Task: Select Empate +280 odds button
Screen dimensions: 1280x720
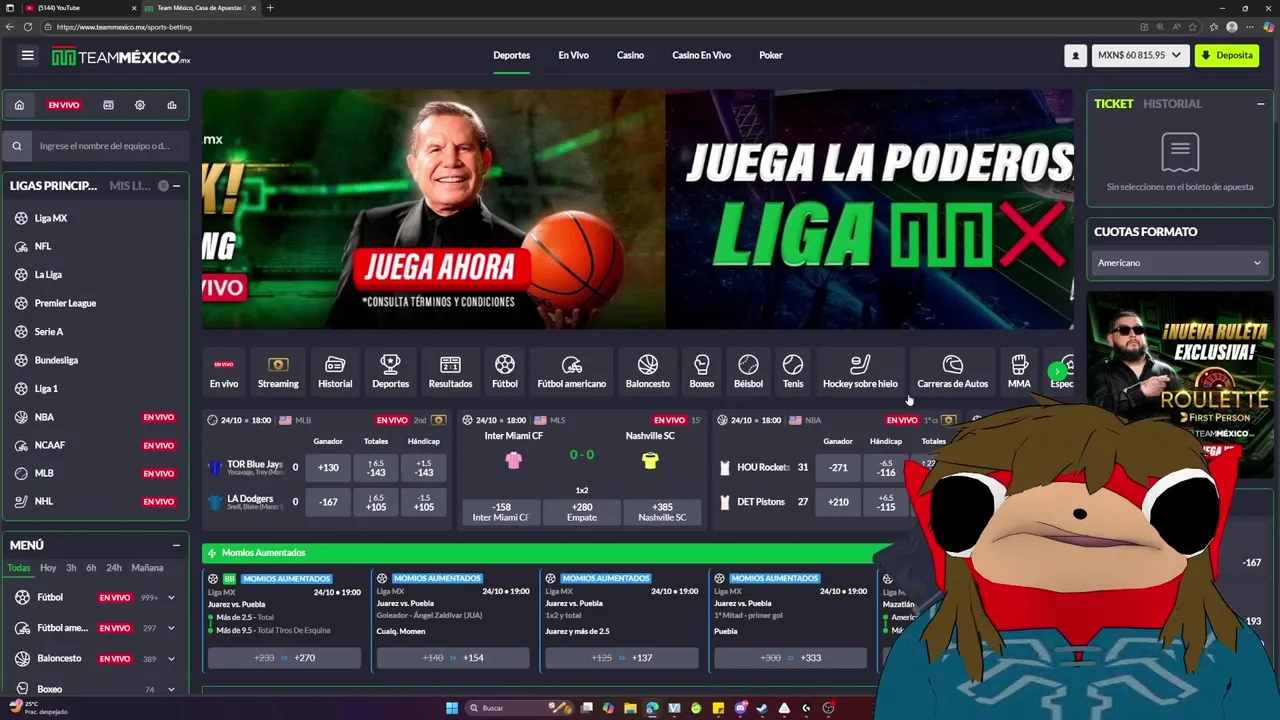Action: pos(582,512)
